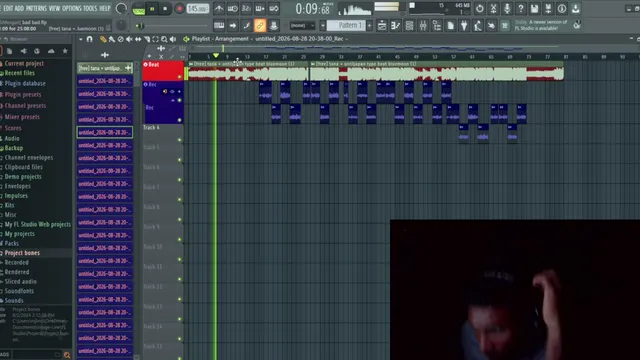
Task: Click the Pattern 1 selector
Action: [x=346, y=26]
